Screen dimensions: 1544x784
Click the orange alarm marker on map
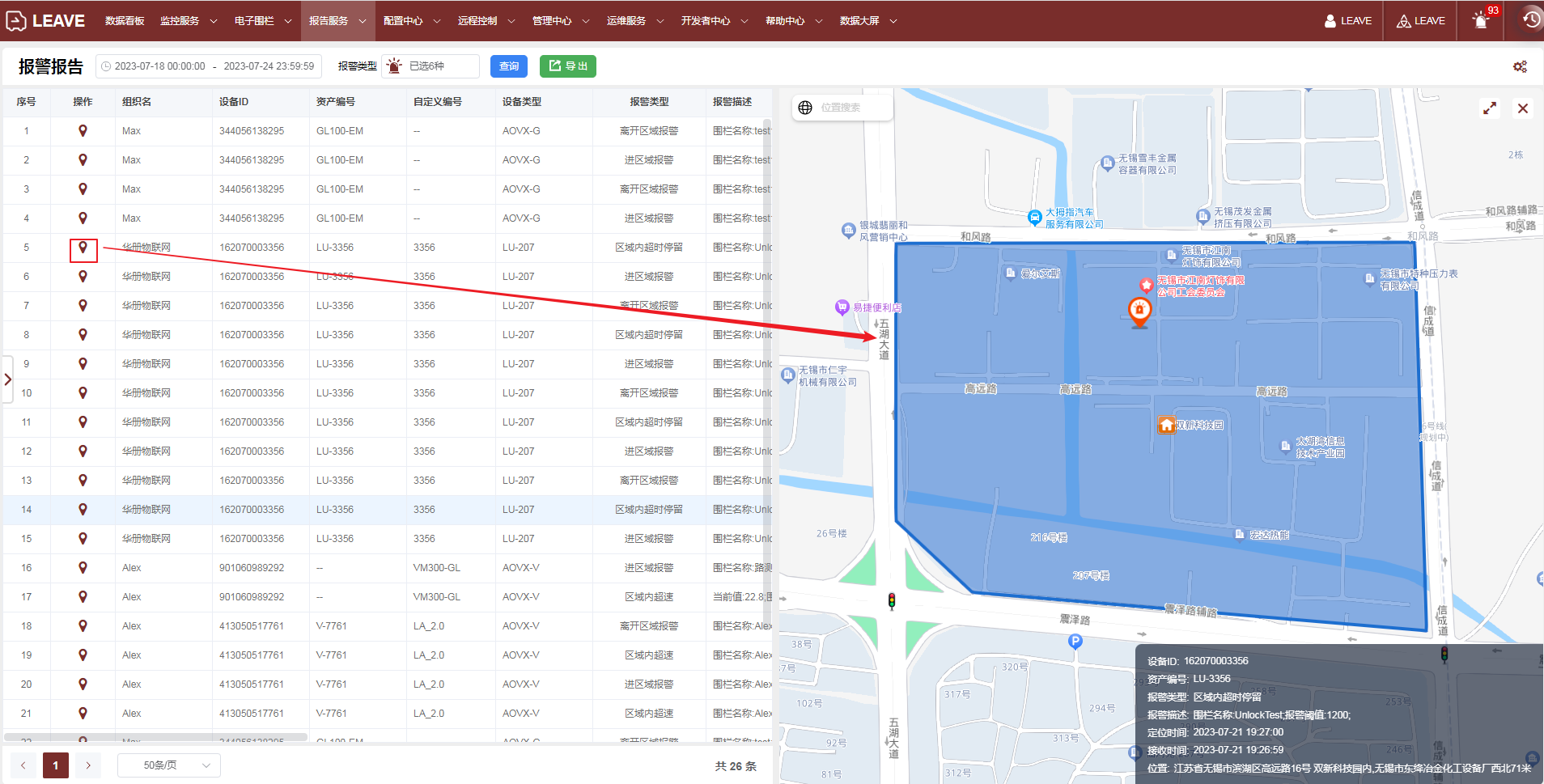pos(1139,311)
